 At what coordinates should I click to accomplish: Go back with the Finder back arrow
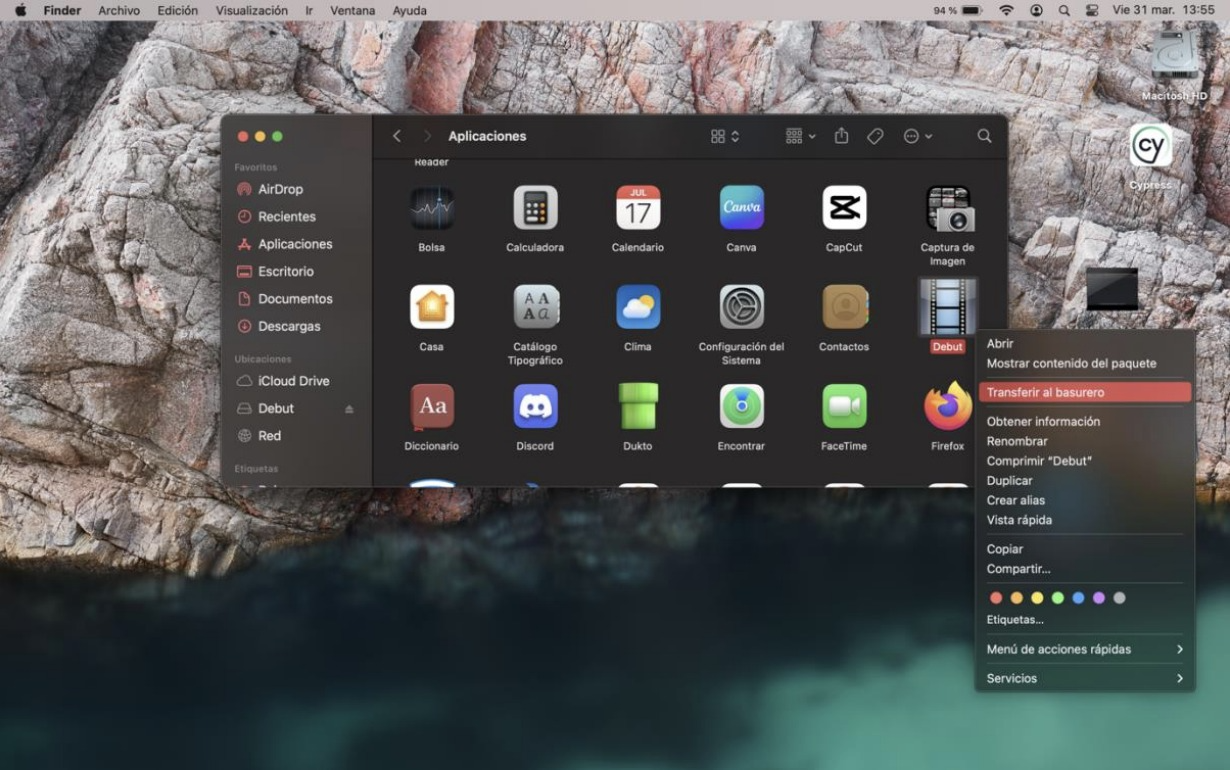tap(397, 136)
